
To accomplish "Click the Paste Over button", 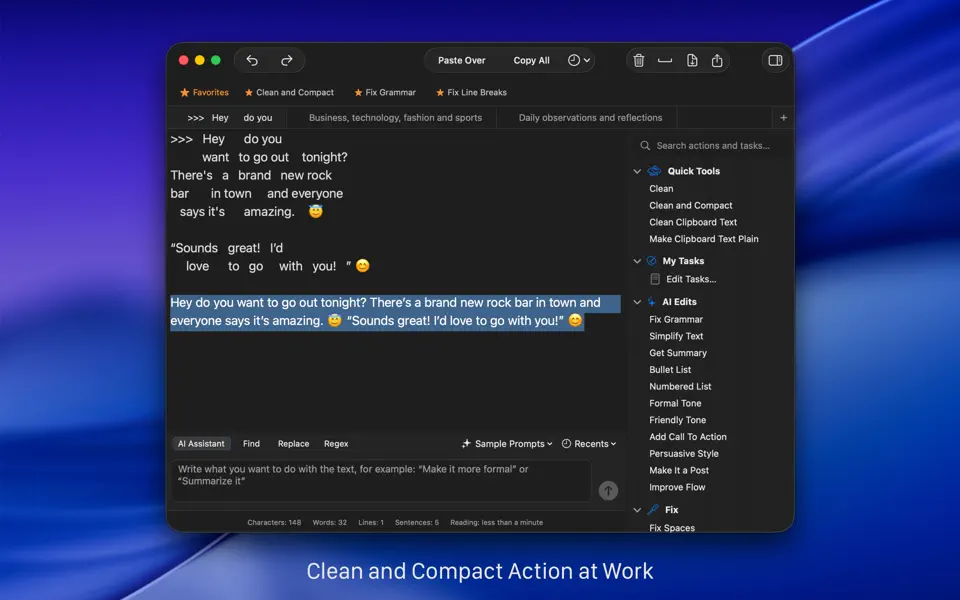I will (x=461, y=60).
